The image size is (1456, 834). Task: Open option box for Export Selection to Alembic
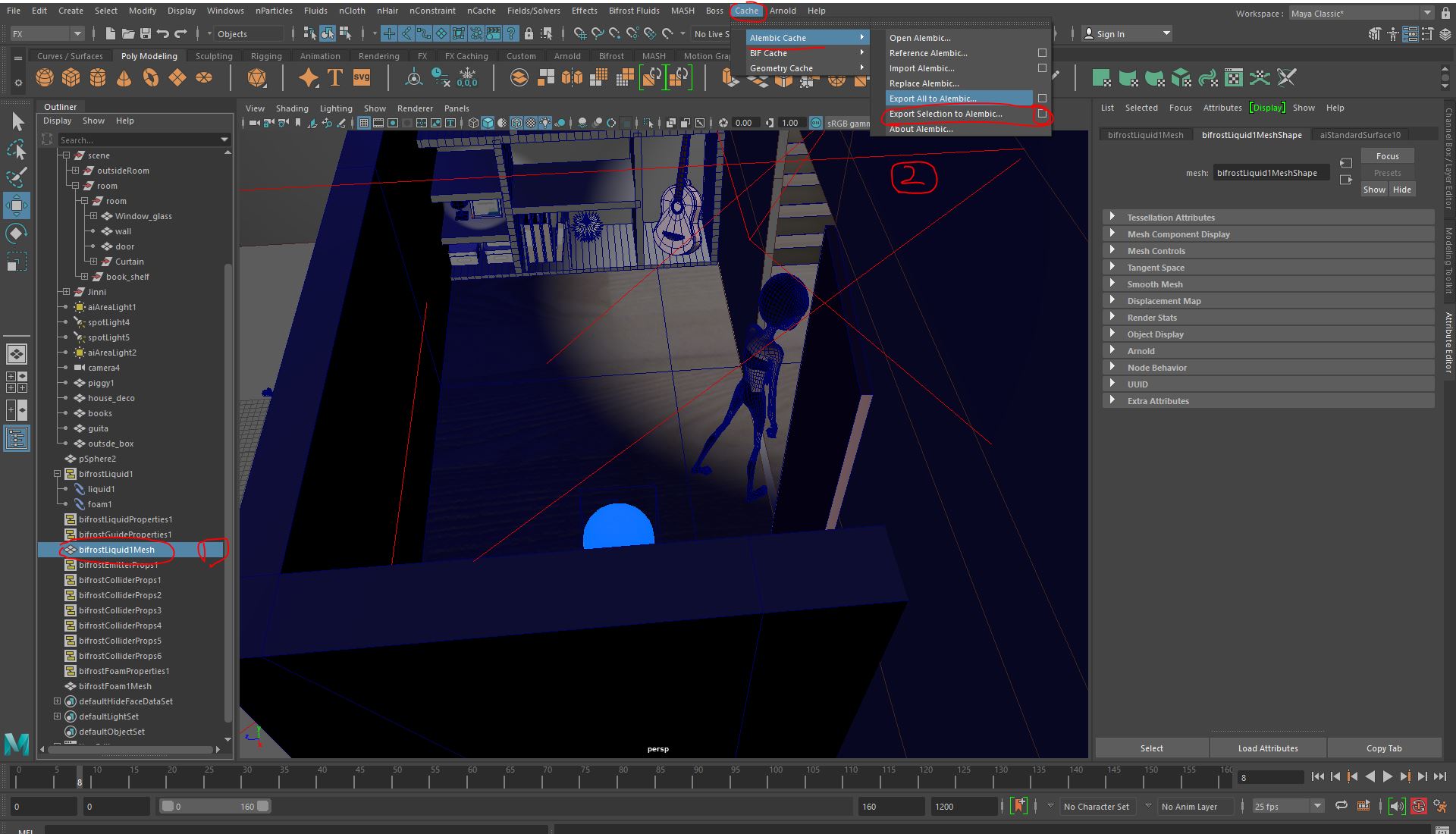tap(1042, 114)
